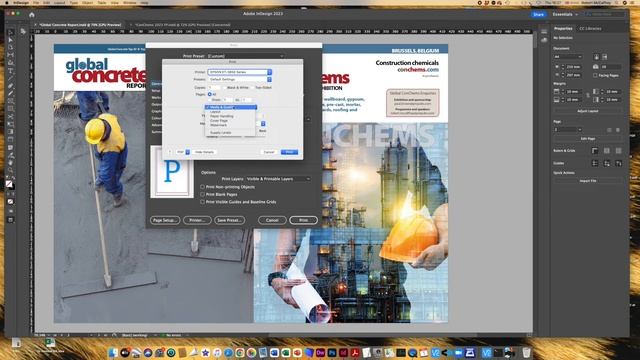Click the Smart Guides icon
This screenshot has width=640, height=360.
coord(618,163)
